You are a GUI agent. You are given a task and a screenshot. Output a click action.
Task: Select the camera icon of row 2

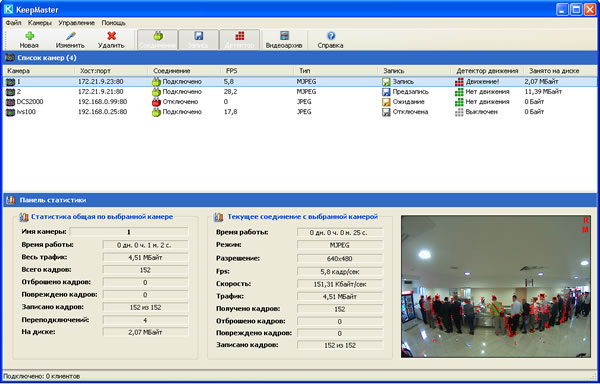point(10,92)
